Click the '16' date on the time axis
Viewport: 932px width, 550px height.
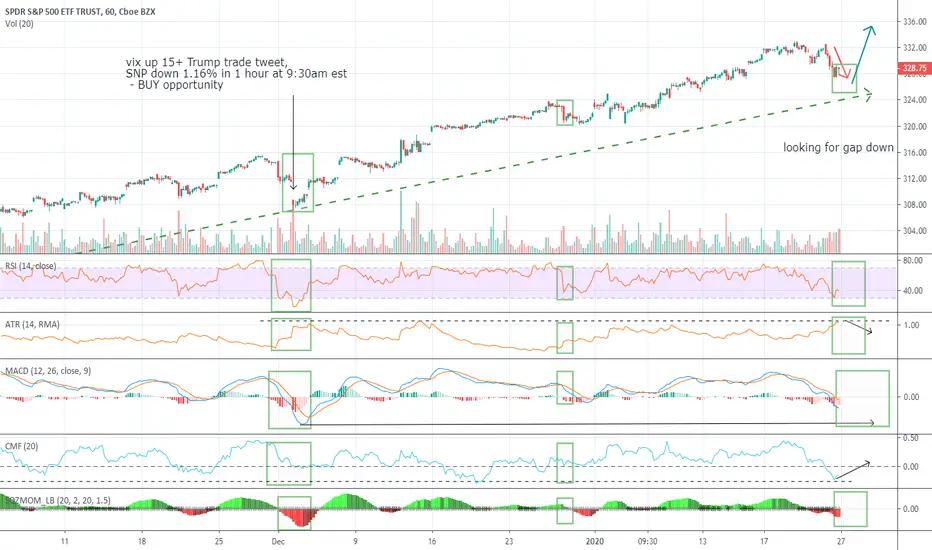432,541
